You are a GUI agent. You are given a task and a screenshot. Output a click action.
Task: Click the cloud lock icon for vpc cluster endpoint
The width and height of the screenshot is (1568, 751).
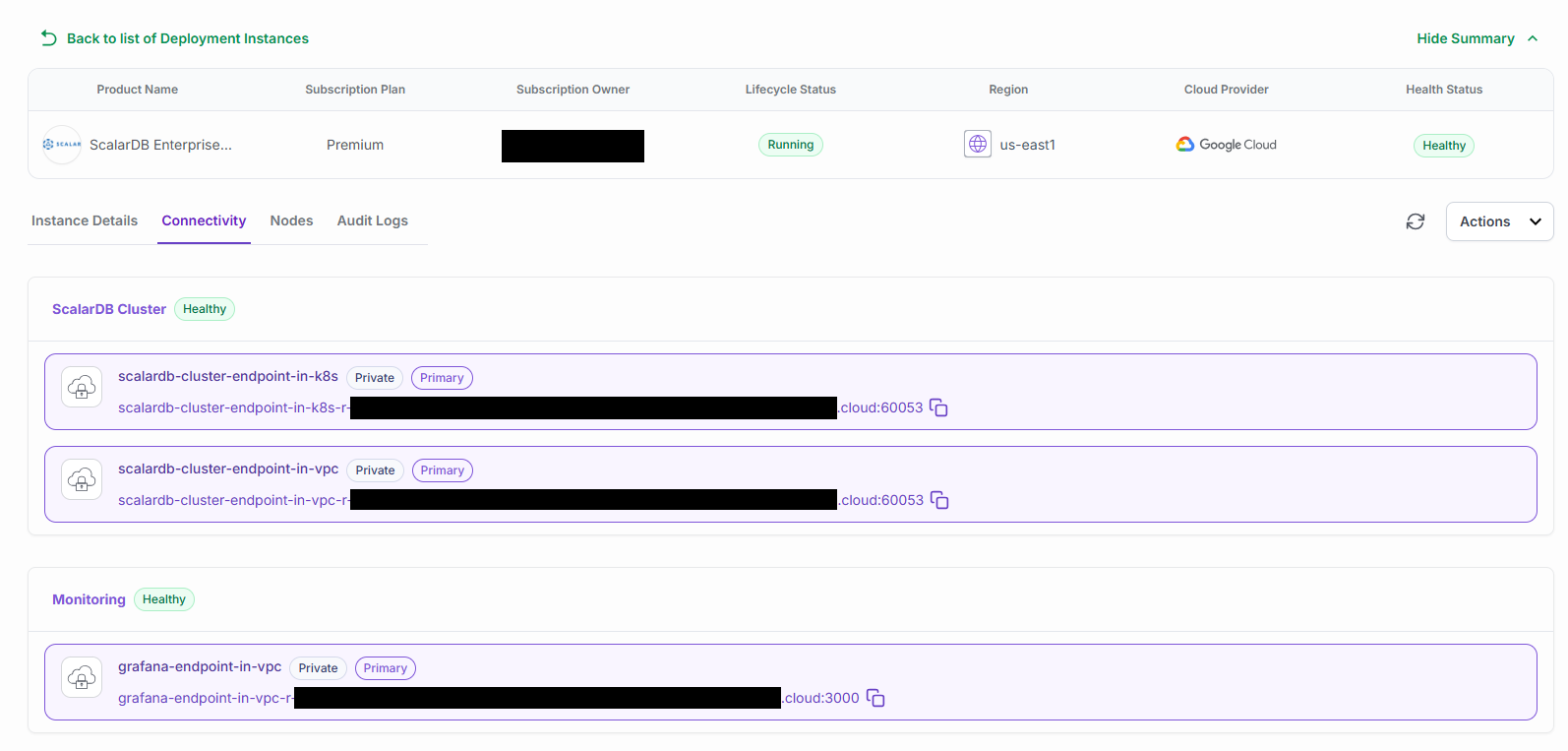pyautogui.click(x=82, y=480)
